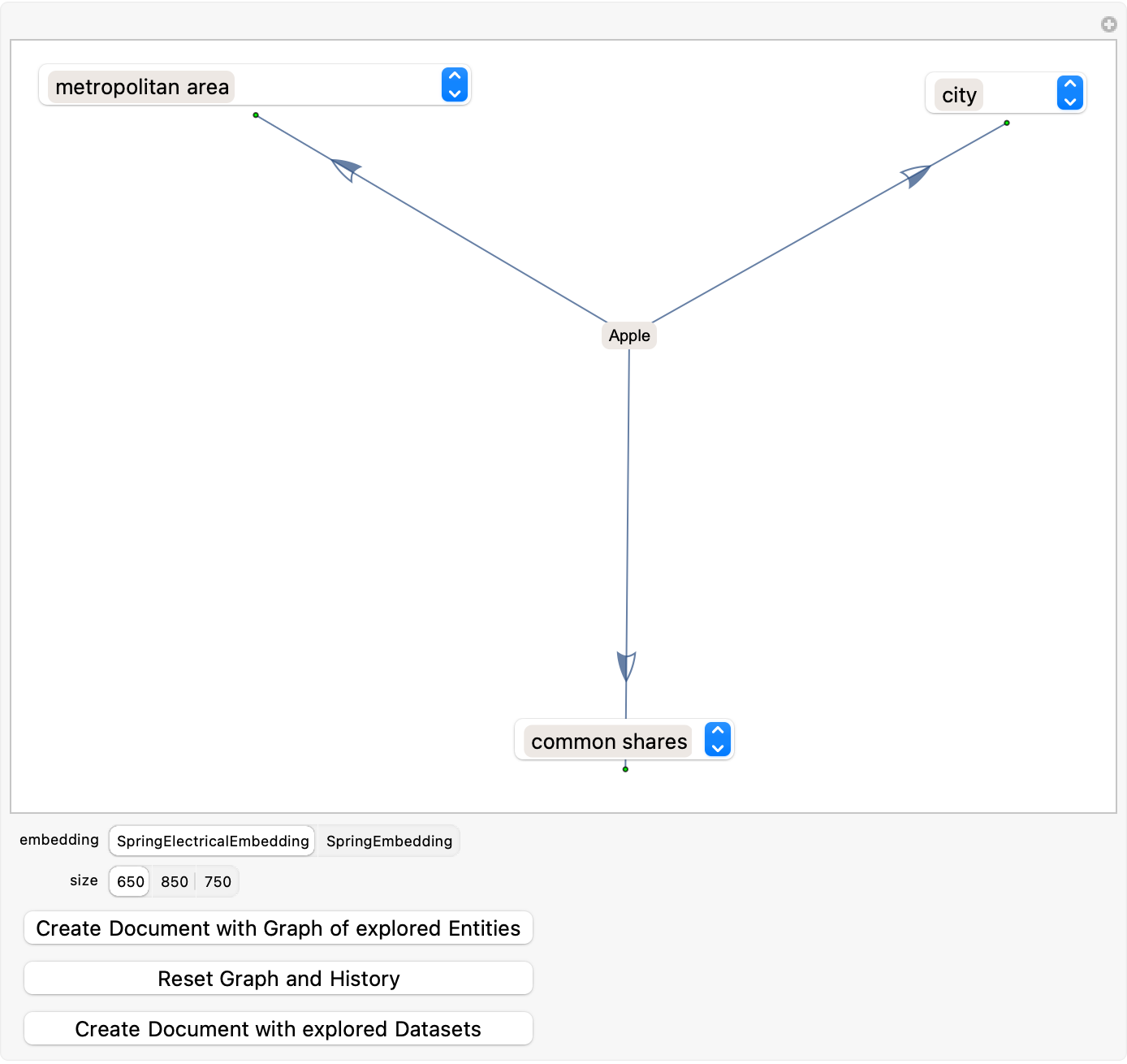The image size is (1127, 1064).
Task: Open the common shares popup arrows
Action: coord(718,739)
